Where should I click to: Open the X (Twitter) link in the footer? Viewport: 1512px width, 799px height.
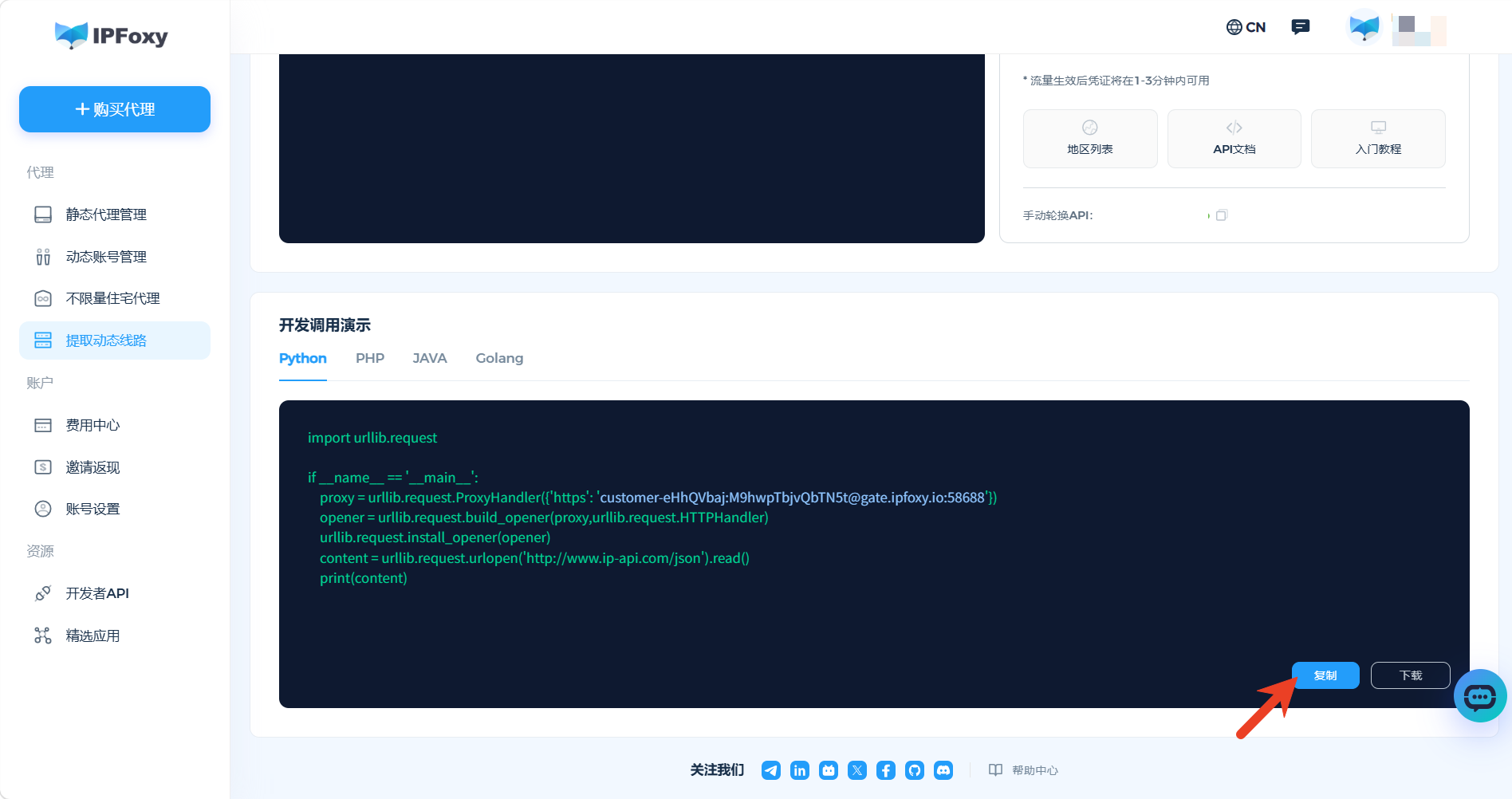(x=857, y=770)
